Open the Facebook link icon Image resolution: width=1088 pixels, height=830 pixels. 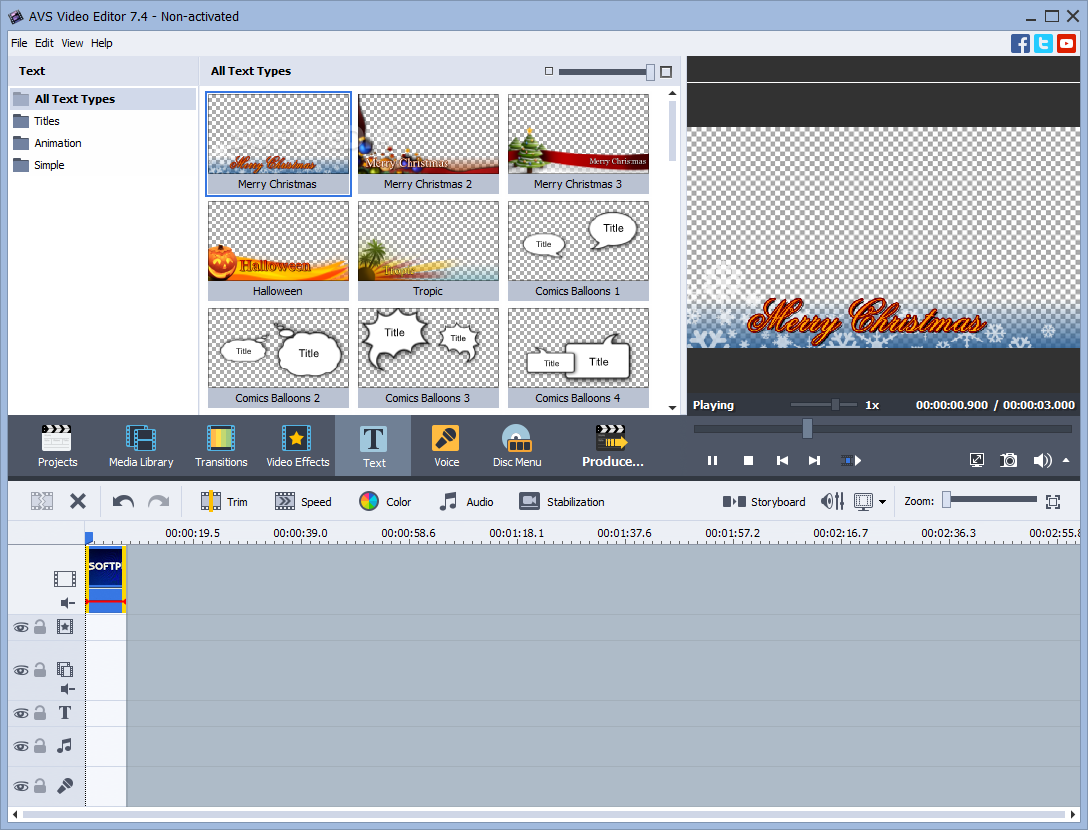pos(1020,43)
